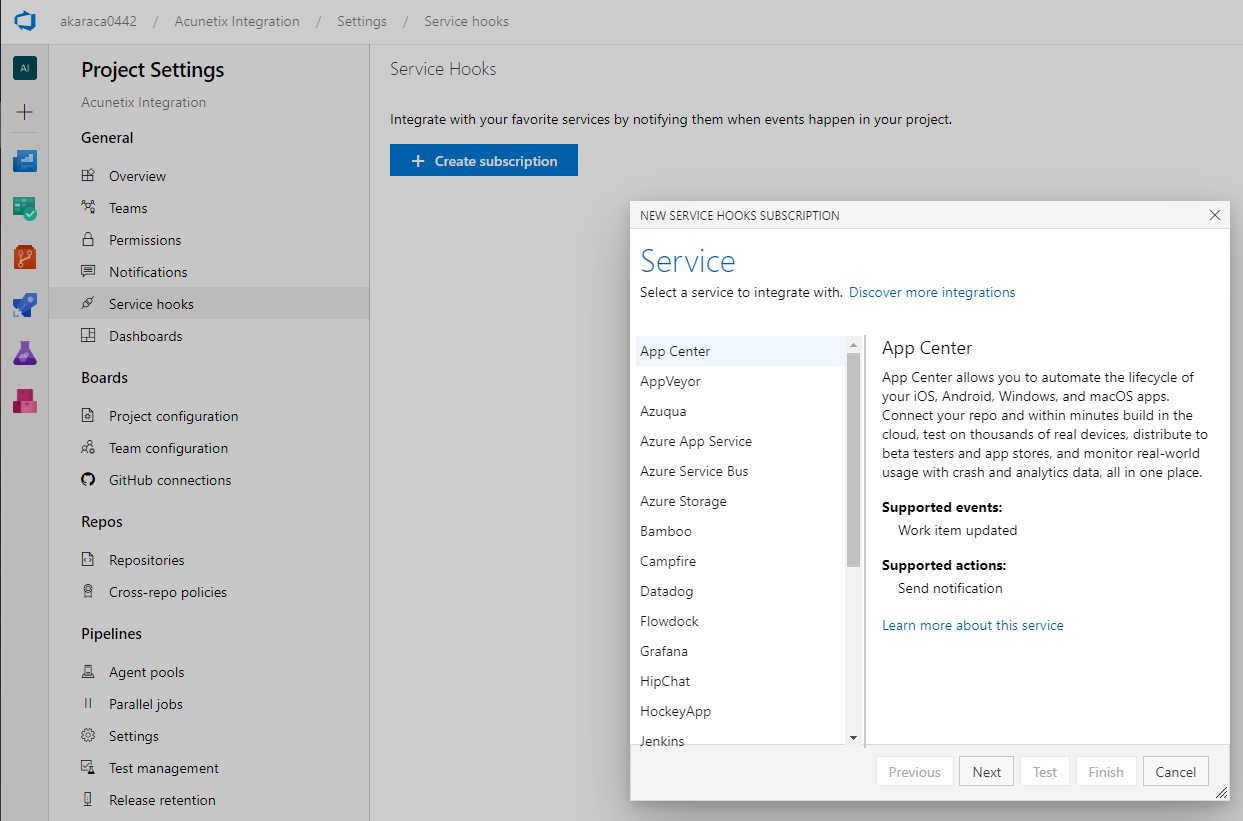This screenshot has height=821, width=1243.
Task: Click the Parallel jobs icon
Action: coord(89,704)
